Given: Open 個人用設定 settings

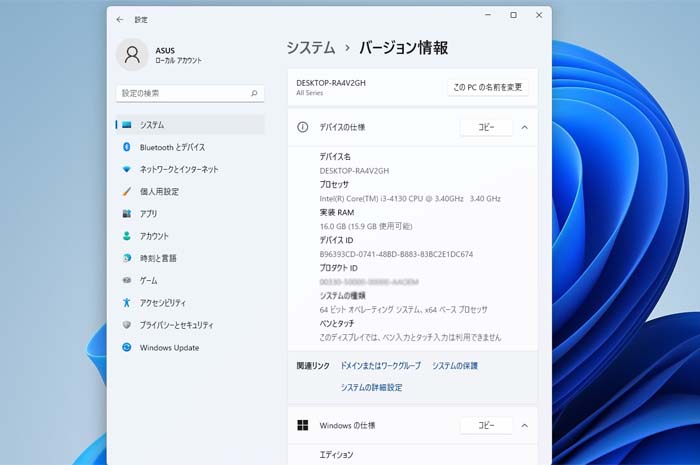Looking at the screenshot, I should (x=190, y=191).
